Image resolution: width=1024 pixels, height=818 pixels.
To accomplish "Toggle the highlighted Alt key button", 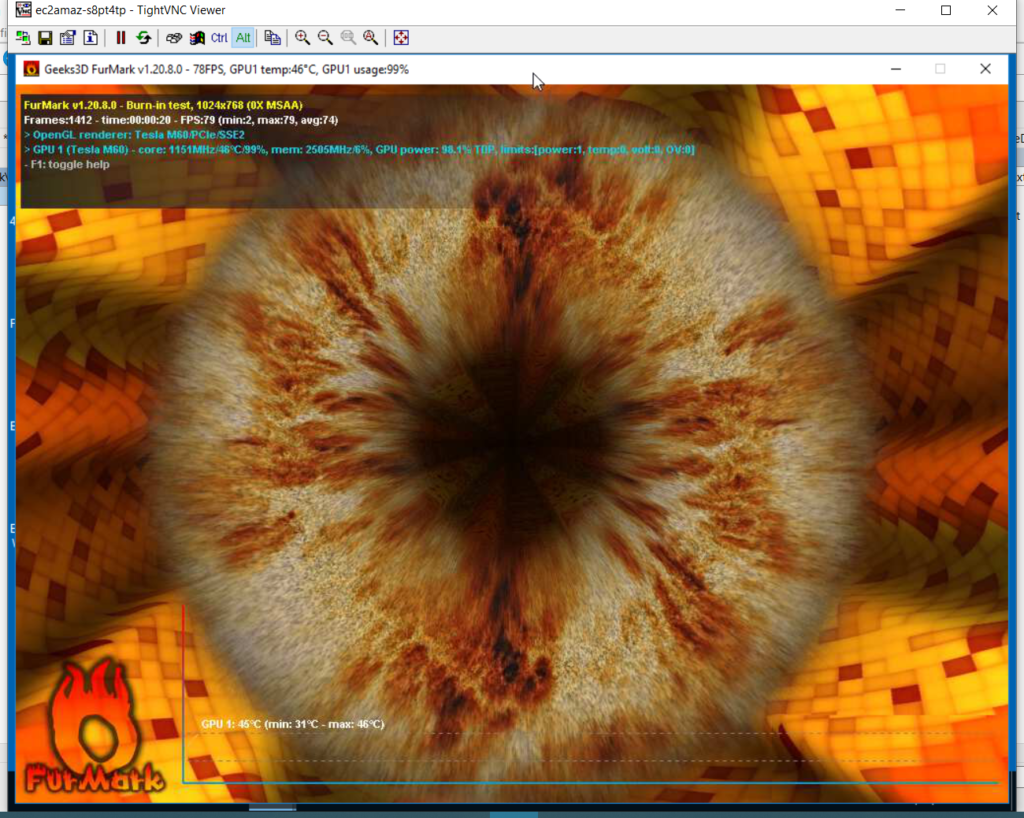I will [242, 38].
